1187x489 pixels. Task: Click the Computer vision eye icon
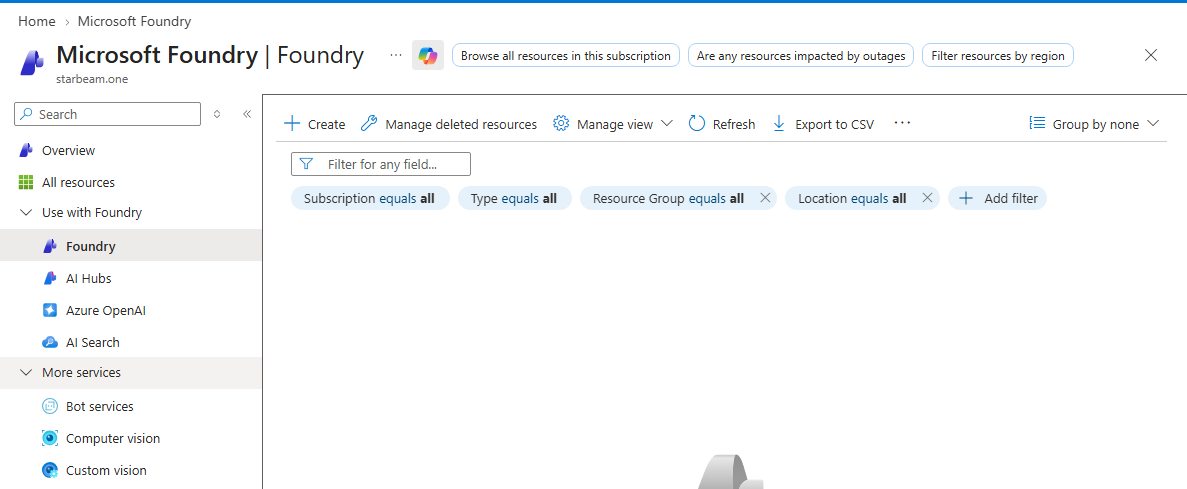tap(50, 438)
